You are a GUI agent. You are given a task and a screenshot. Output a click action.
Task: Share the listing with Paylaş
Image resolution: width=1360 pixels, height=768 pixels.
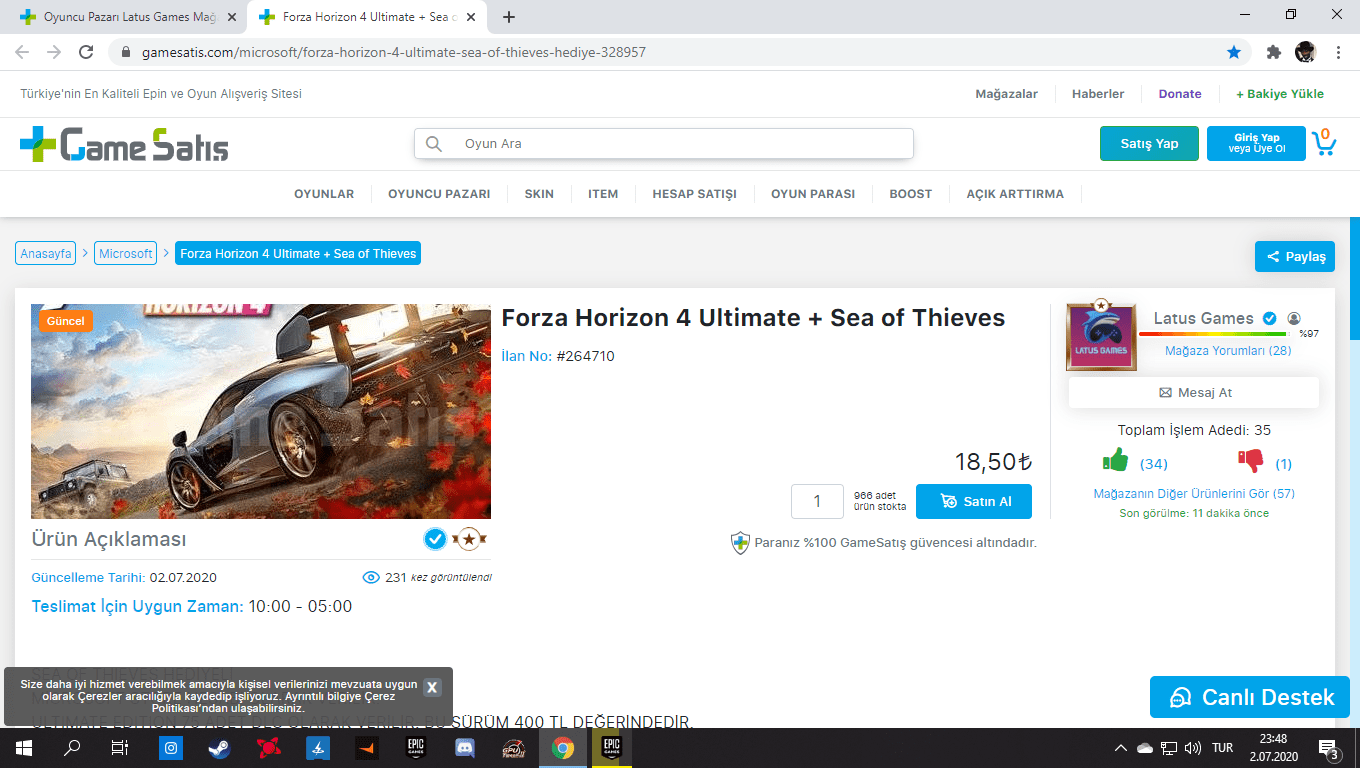click(x=1295, y=257)
